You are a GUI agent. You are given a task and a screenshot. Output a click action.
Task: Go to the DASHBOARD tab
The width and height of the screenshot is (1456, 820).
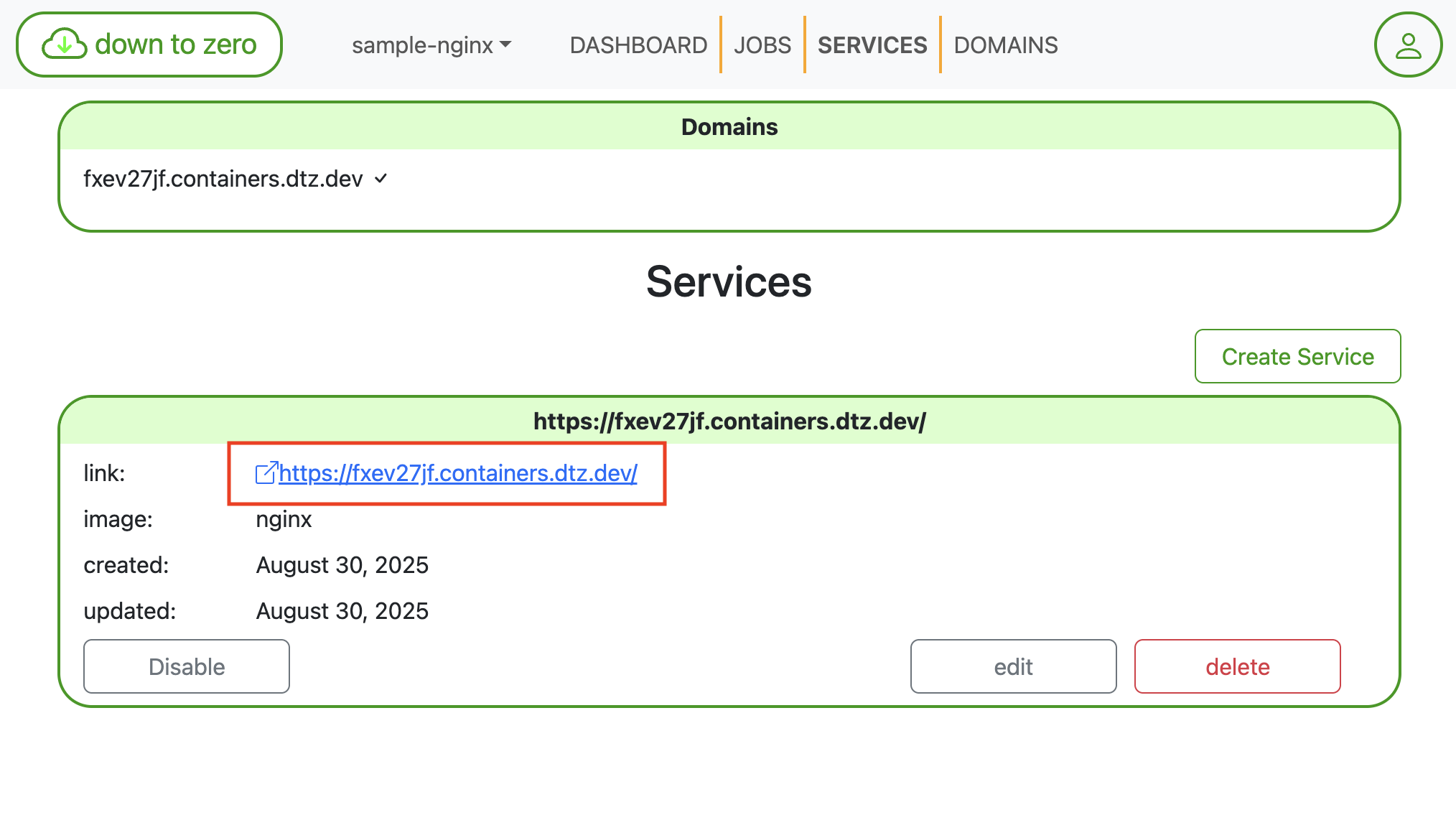point(638,45)
